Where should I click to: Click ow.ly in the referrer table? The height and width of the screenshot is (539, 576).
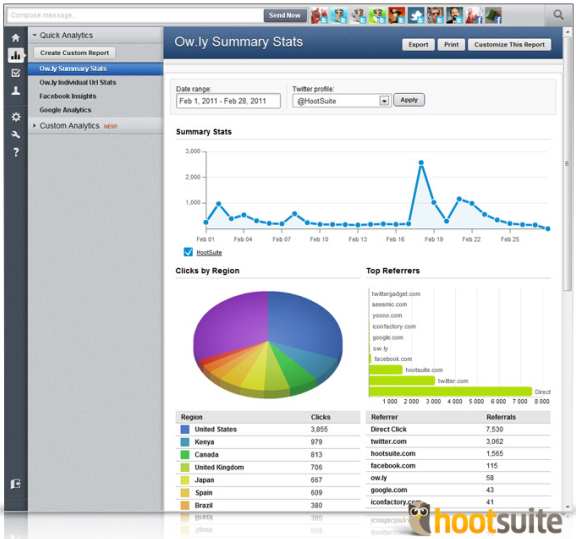379,478
